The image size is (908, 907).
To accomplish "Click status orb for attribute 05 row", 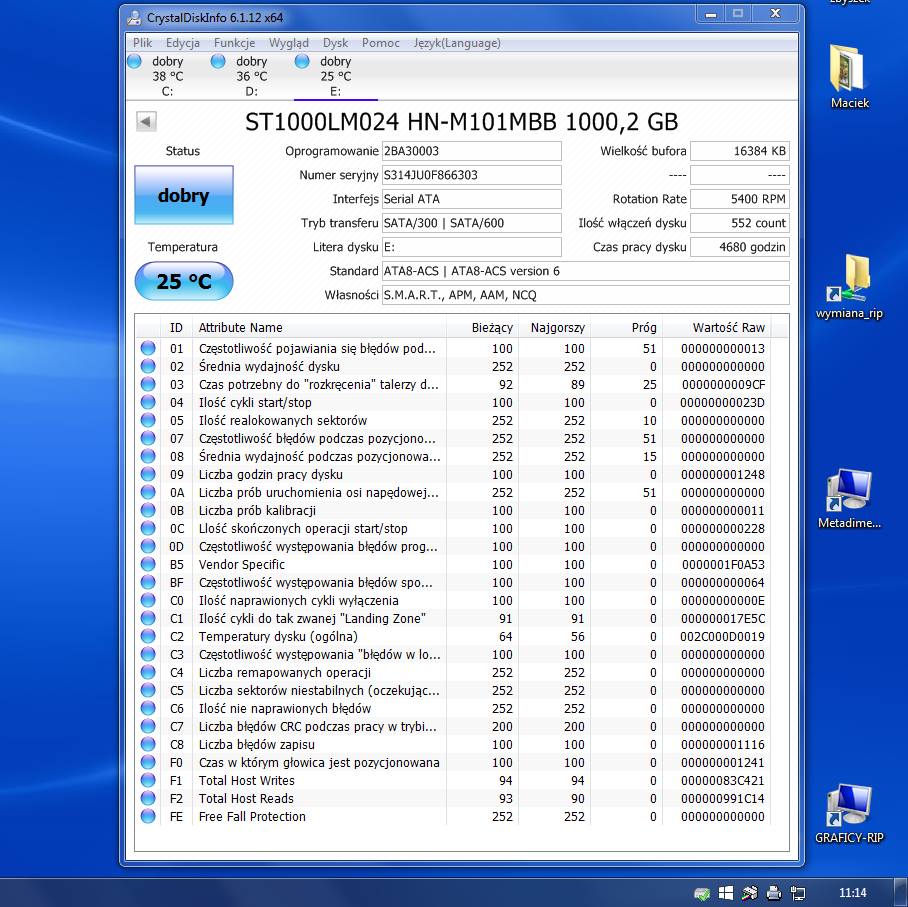I will 148,420.
